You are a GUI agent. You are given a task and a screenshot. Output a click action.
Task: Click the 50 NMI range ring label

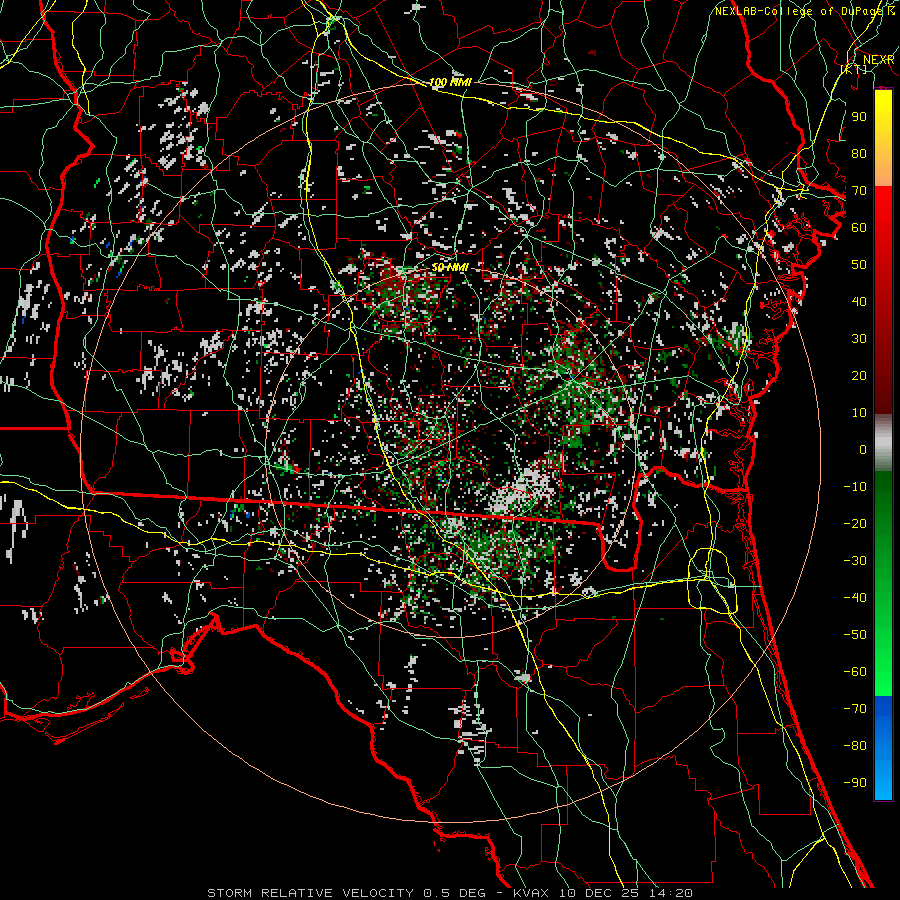[x=450, y=267]
